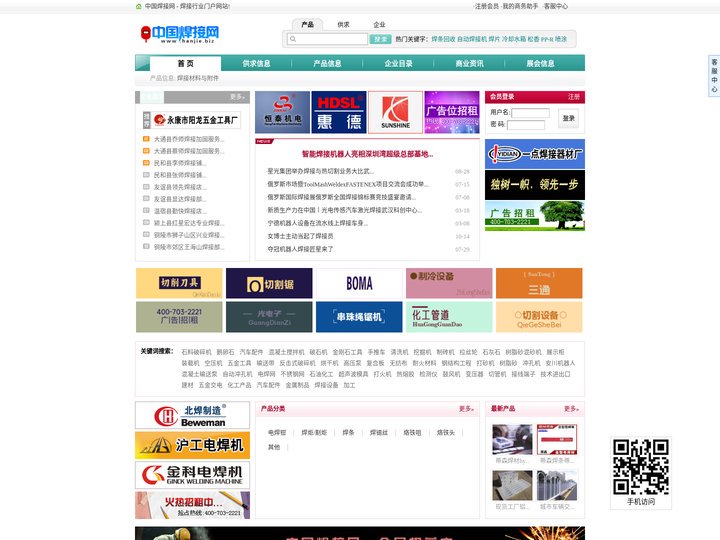Open the 化工管道 ad tile

coord(449,317)
